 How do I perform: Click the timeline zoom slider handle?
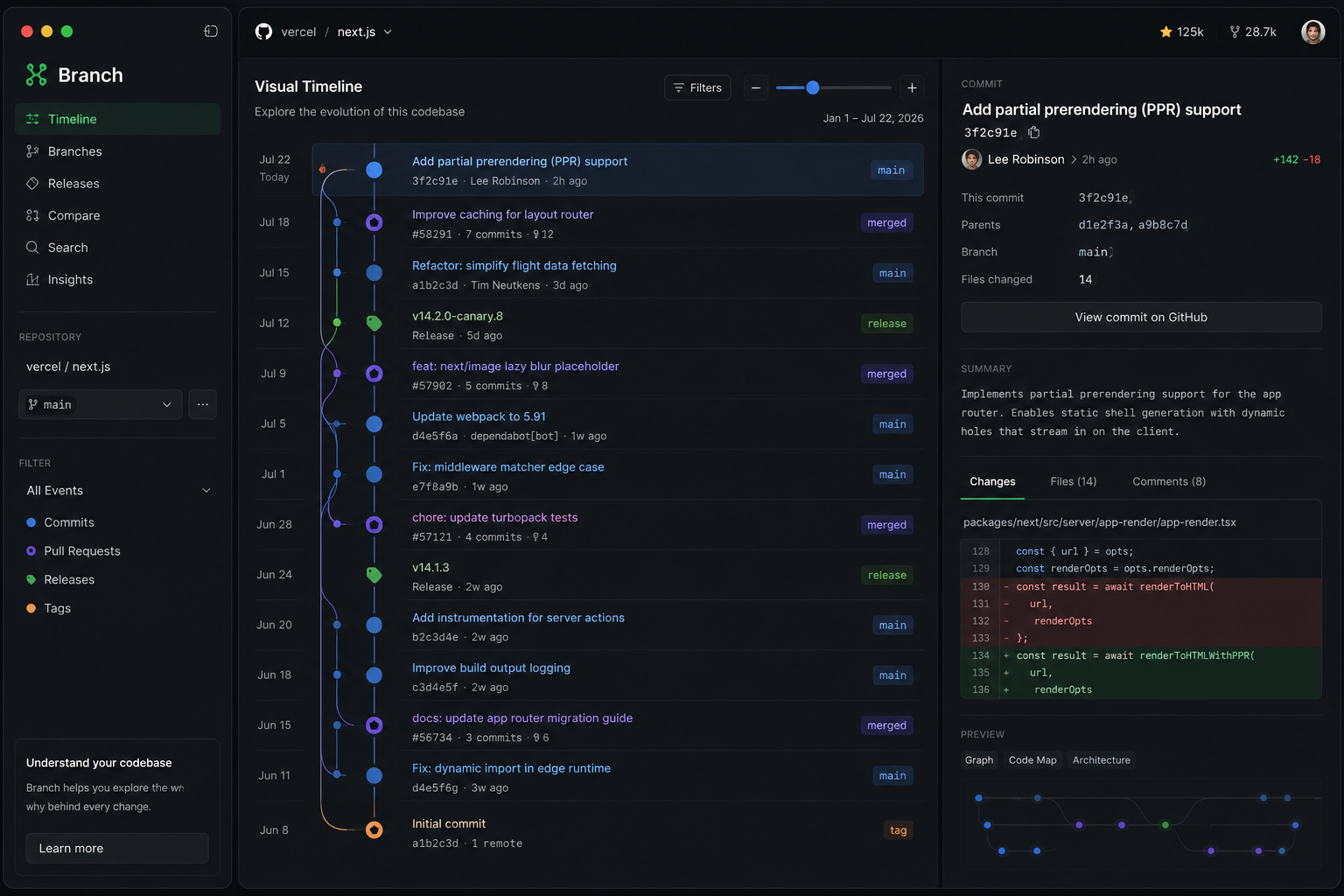[x=812, y=87]
